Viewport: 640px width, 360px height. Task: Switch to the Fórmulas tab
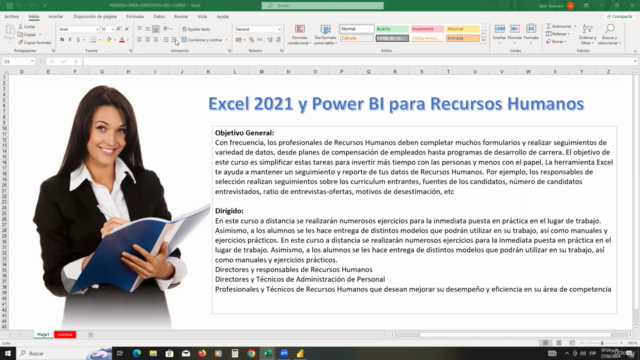pos(135,17)
